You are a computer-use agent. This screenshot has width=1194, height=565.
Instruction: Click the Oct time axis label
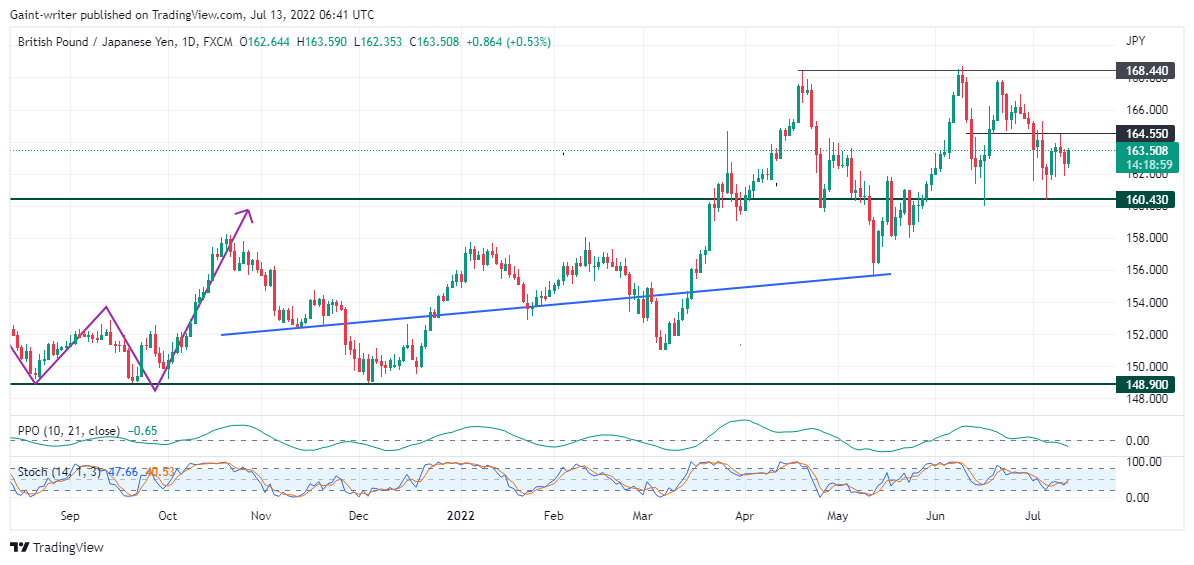[167, 516]
